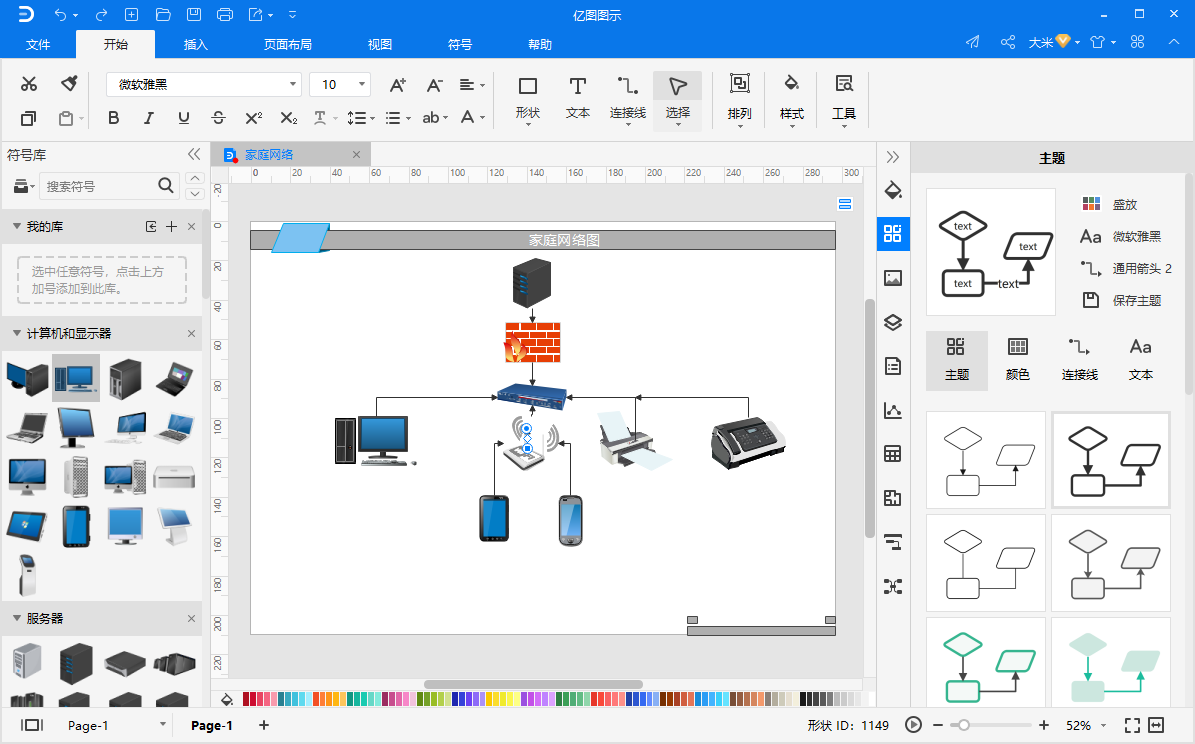Viewport: 1195px width, 744px height.
Task: Switch to the 颜色 theme tab
Action: click(x=1017, y=360)
